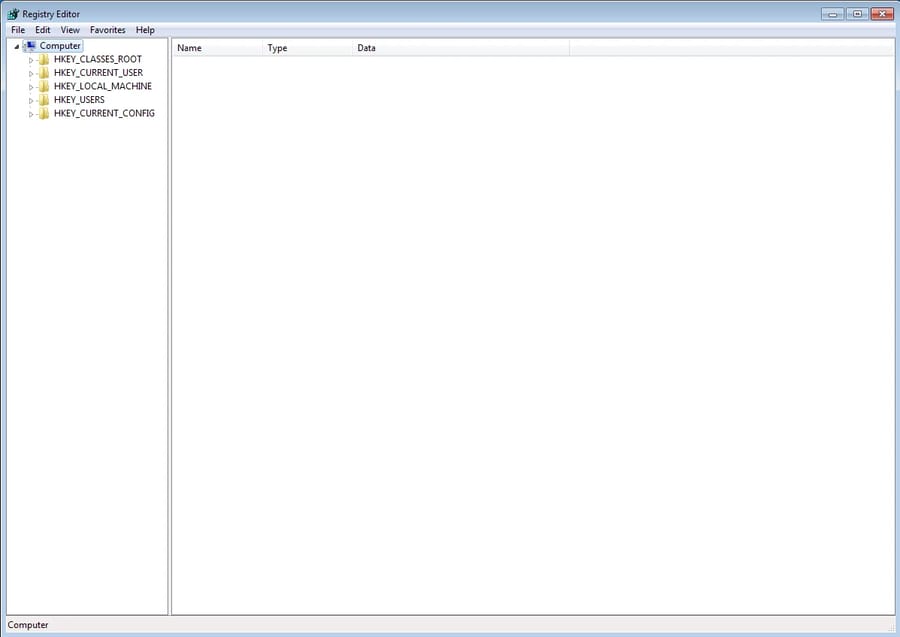Open the Edit menu
This screenshot has height=637, width=900.
[x=42, y=30]
